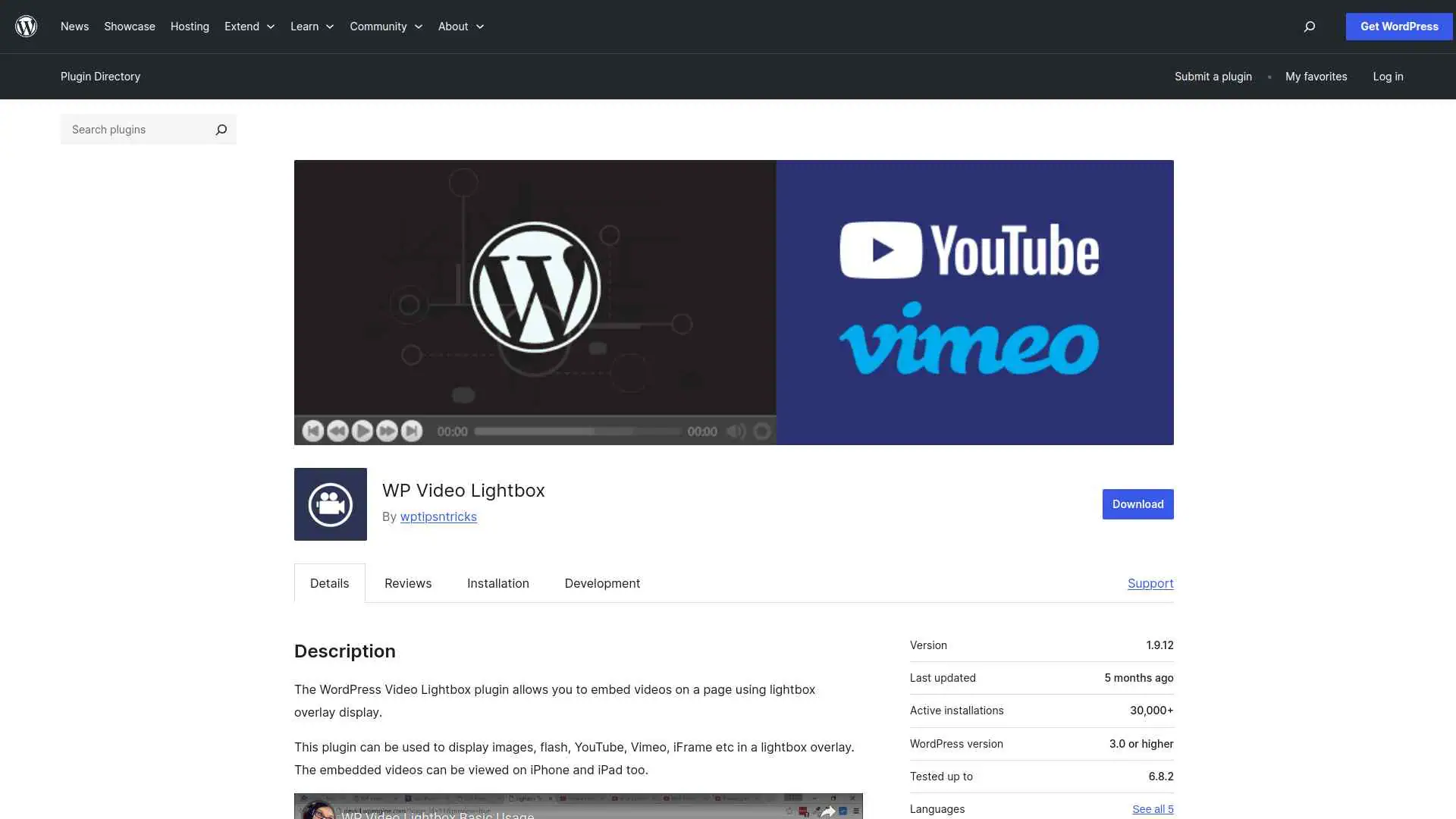Screen dimensions: 1456x819
Task: Click the video progress bar in the banner
Action: click(x=576, y=431)
